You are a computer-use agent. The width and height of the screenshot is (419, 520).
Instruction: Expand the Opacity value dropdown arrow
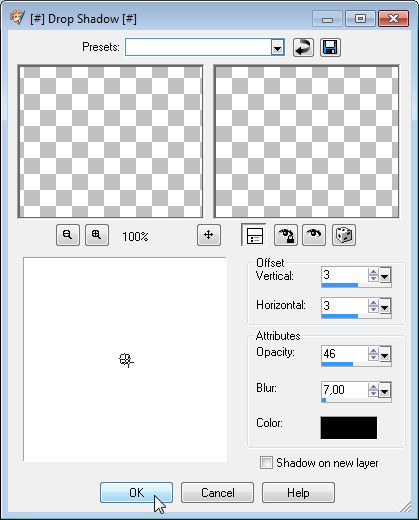[385, 355]
